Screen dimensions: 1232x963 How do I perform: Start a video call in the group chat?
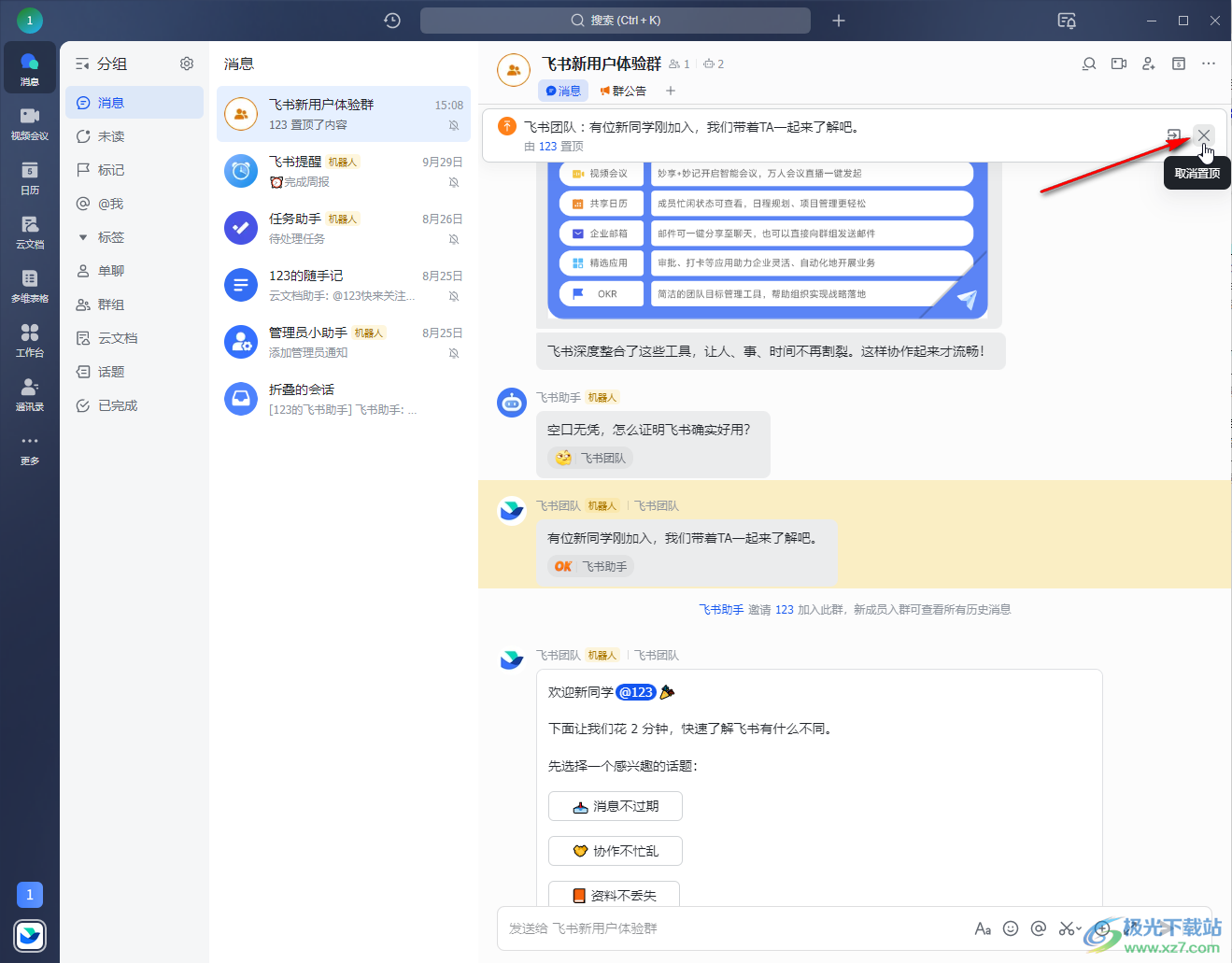[x=1119, y=64]
